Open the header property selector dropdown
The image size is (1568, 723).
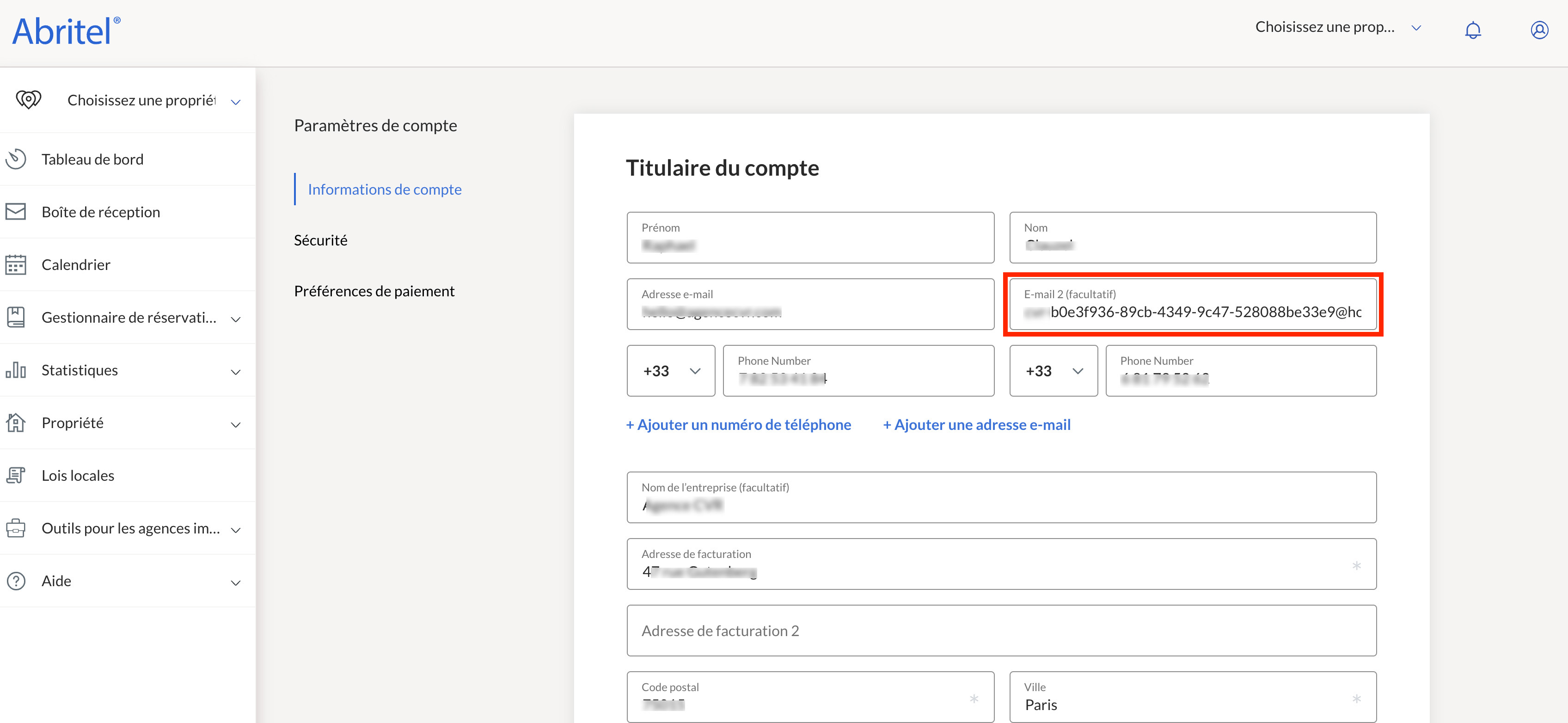(1338, 27)
